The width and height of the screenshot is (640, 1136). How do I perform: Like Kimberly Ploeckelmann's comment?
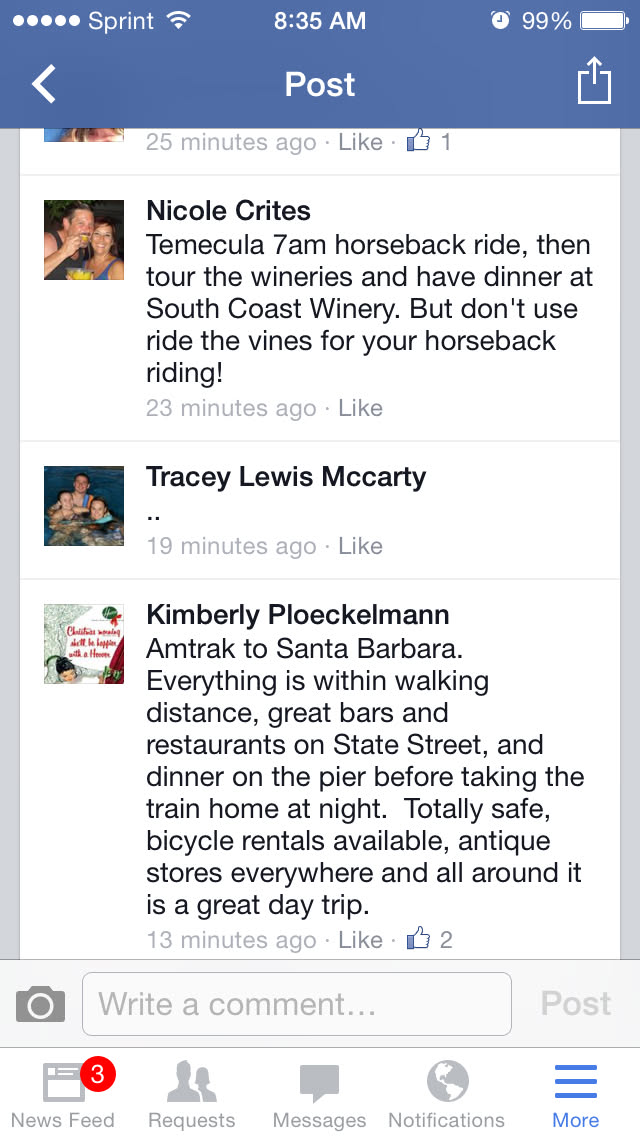click(360, 940)
